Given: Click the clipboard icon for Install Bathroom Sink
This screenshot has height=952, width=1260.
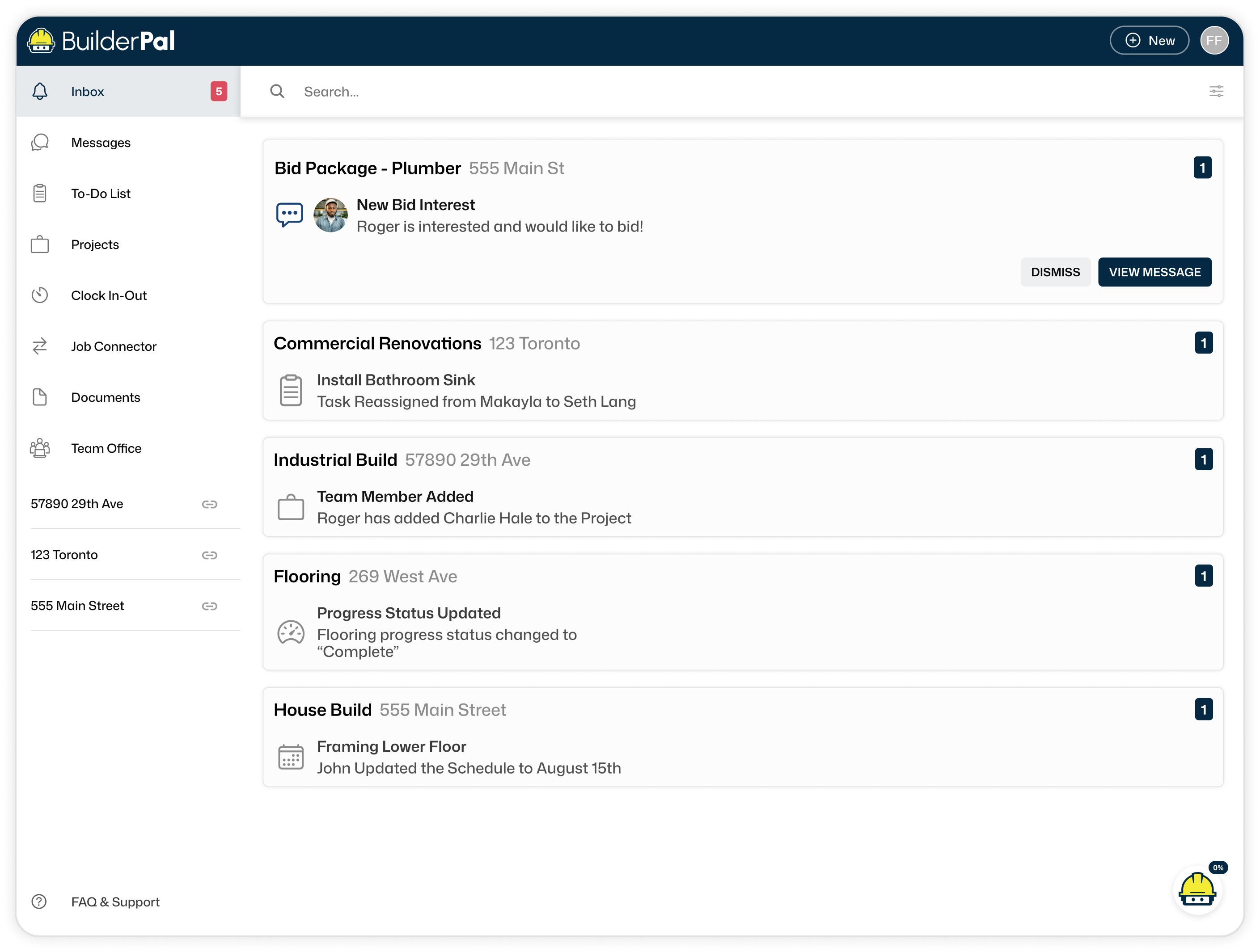Looking at the screenshot, I should point(291,391).
